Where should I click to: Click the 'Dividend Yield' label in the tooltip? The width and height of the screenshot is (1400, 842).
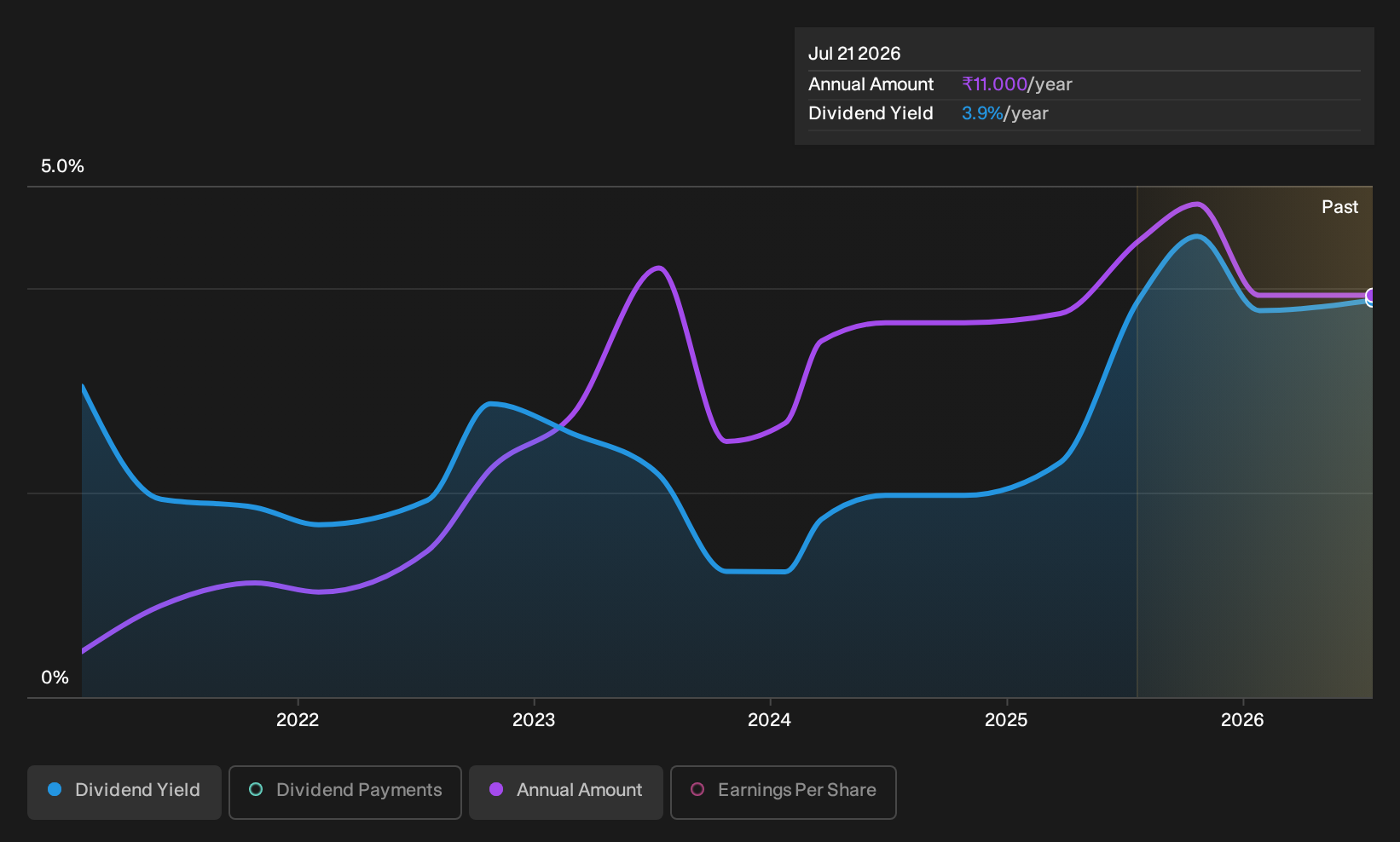coord(871,113)
